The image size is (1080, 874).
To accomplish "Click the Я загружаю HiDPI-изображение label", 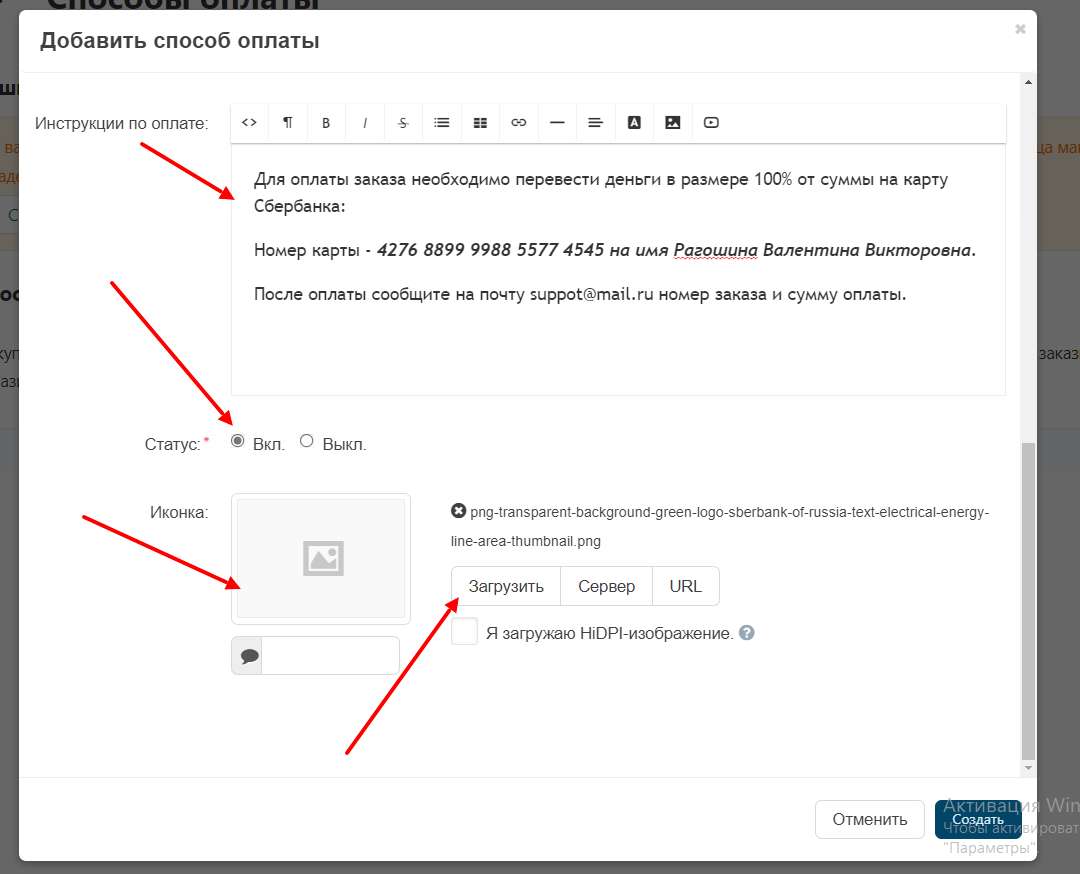I will (x=610, y=634).
